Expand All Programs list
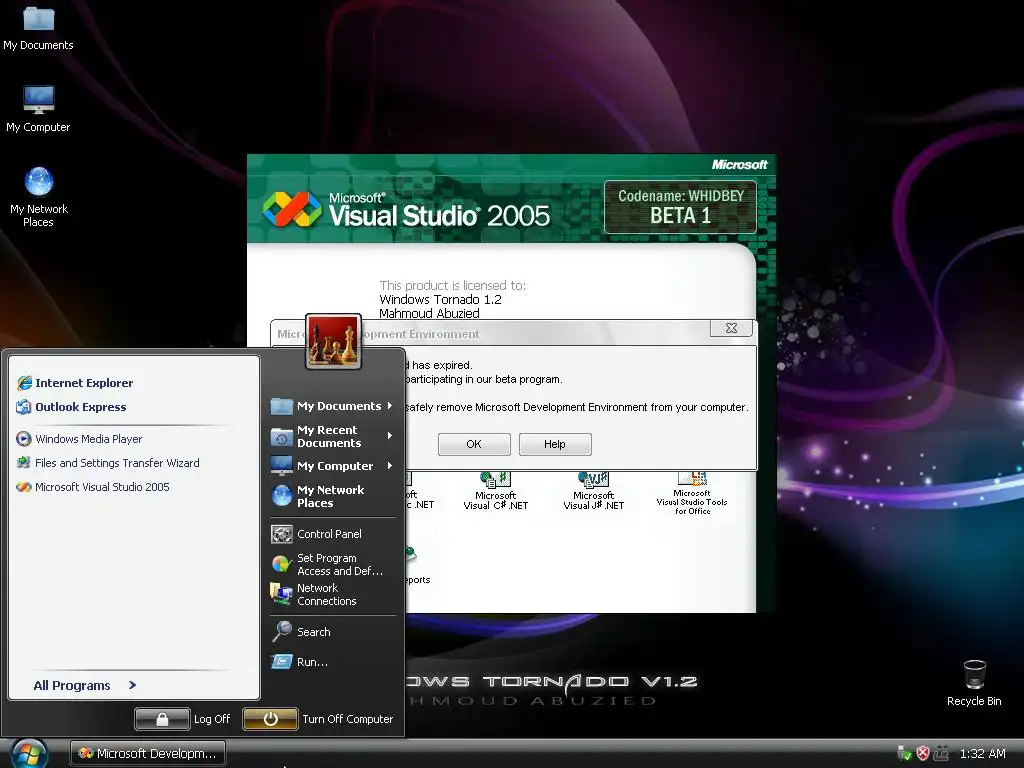1024x768 pixels. click(x=85, y=685)
